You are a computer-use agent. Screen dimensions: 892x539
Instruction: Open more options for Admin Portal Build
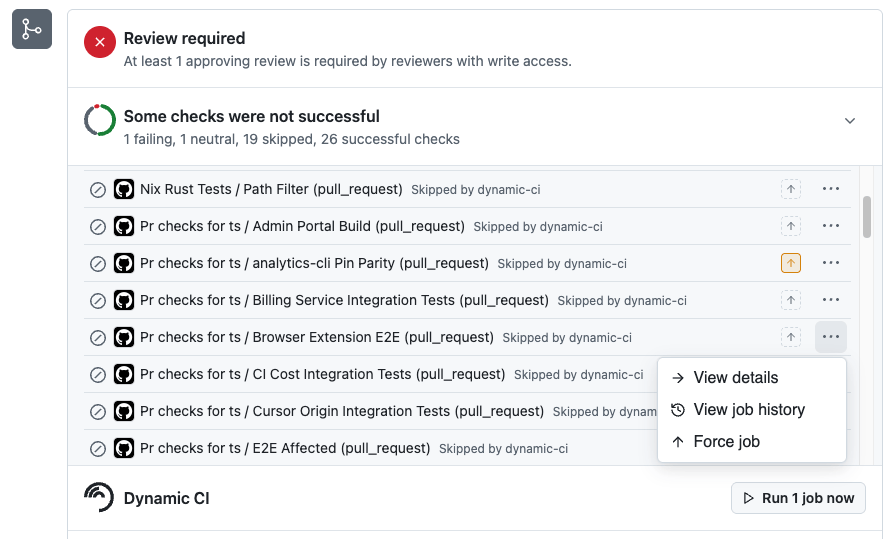[831, 226]
